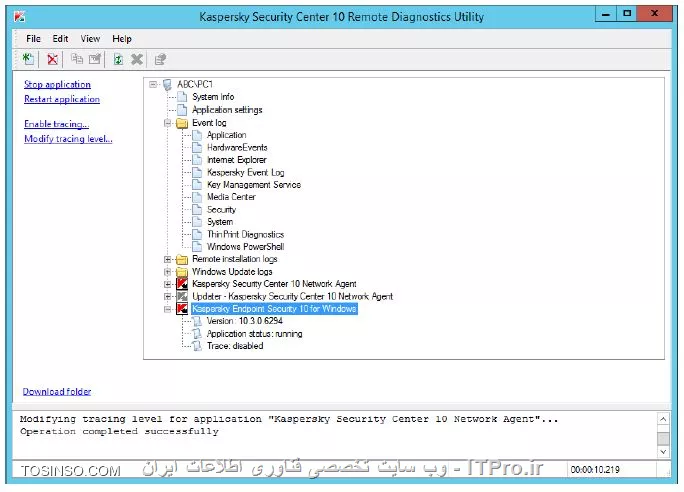Click the Event log folder icon
The image size is (684, 492).
point(182,123)
